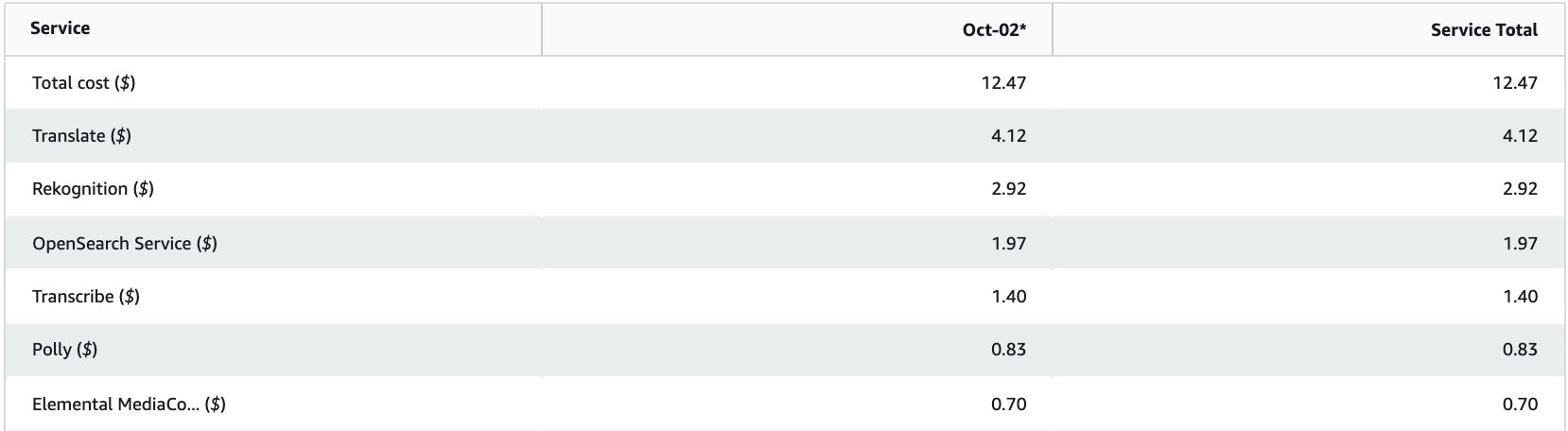This screenshot has width=1568, height=431.
Task: Select the 4.12 Translate value under Service Total
Action: 1520,136
